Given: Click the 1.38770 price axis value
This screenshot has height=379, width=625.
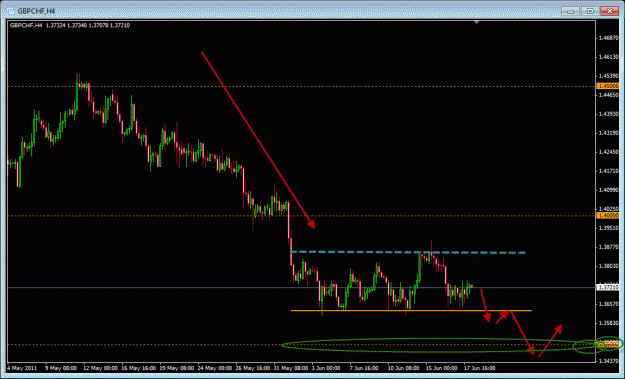Looking at the screenshot, I should (609, 247).
